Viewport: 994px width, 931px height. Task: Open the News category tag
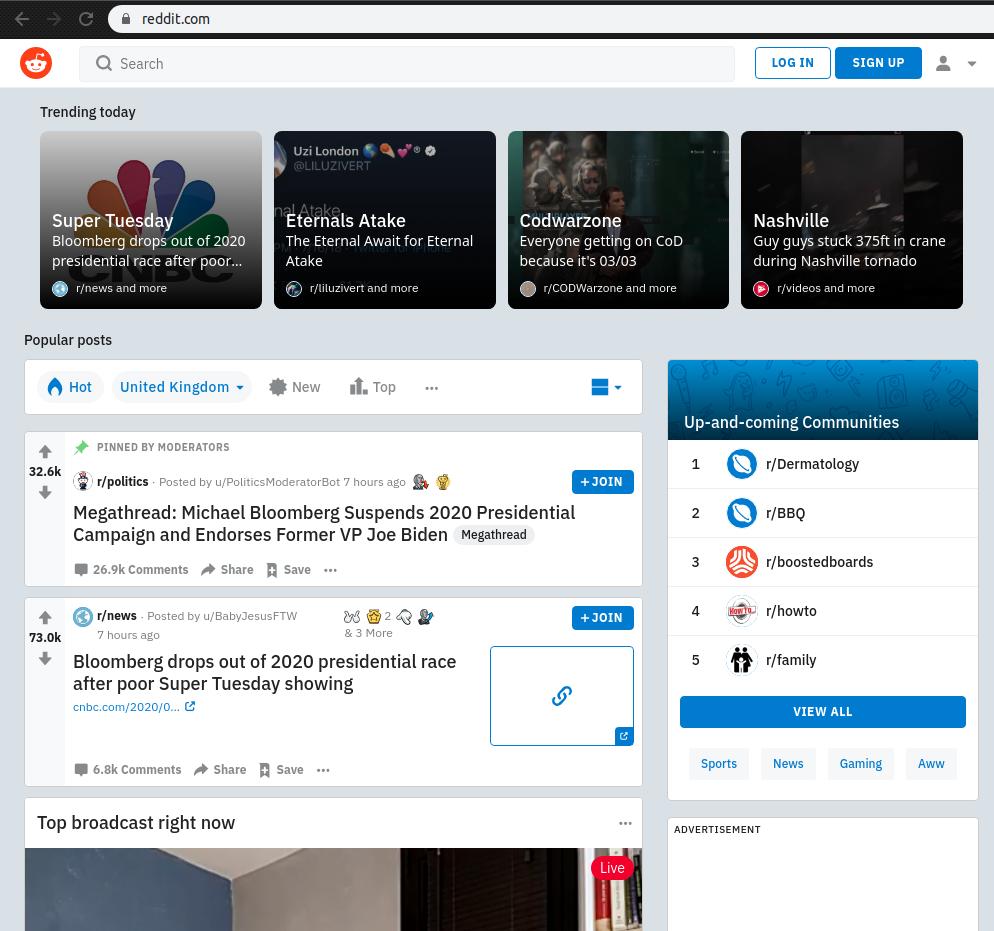(788, 764)
